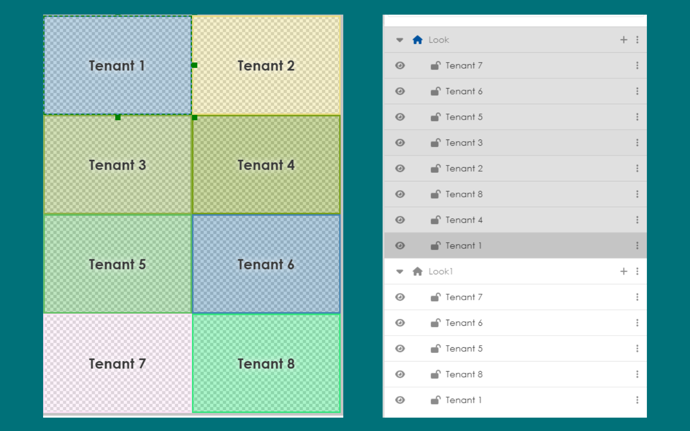
Task: Toggle visibility eye for Tenant 2
Action: (x=400, y=169)
